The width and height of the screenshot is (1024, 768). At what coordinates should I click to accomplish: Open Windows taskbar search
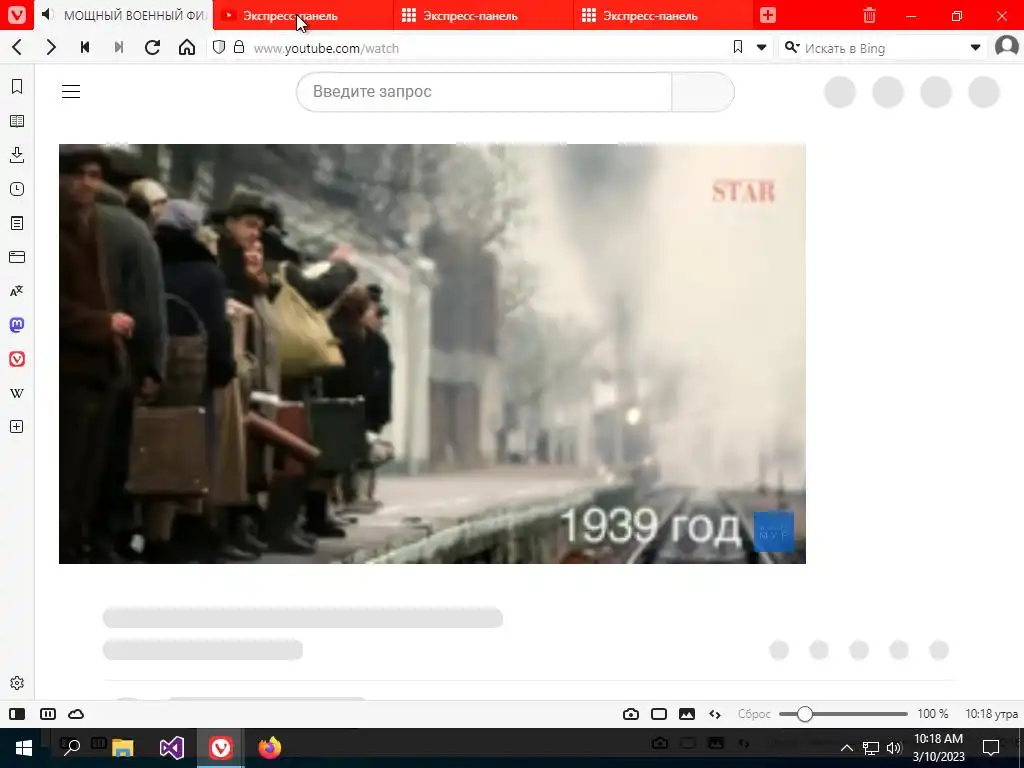tap(71, 748)
